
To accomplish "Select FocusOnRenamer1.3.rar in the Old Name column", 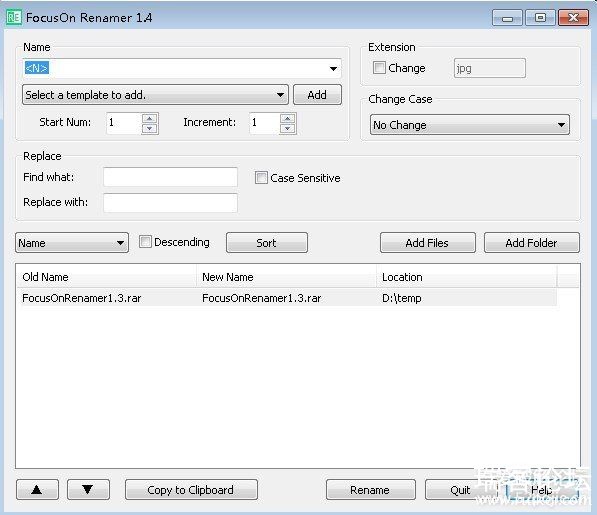I will [81, 298].
